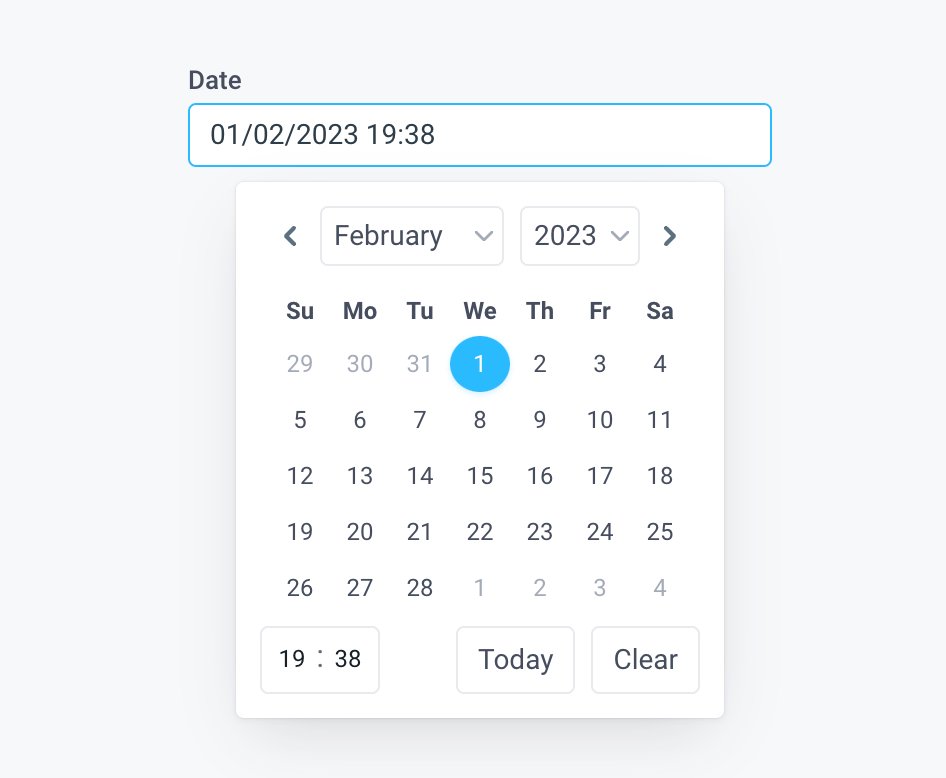Click the next month arrow

tap(669, 236)
